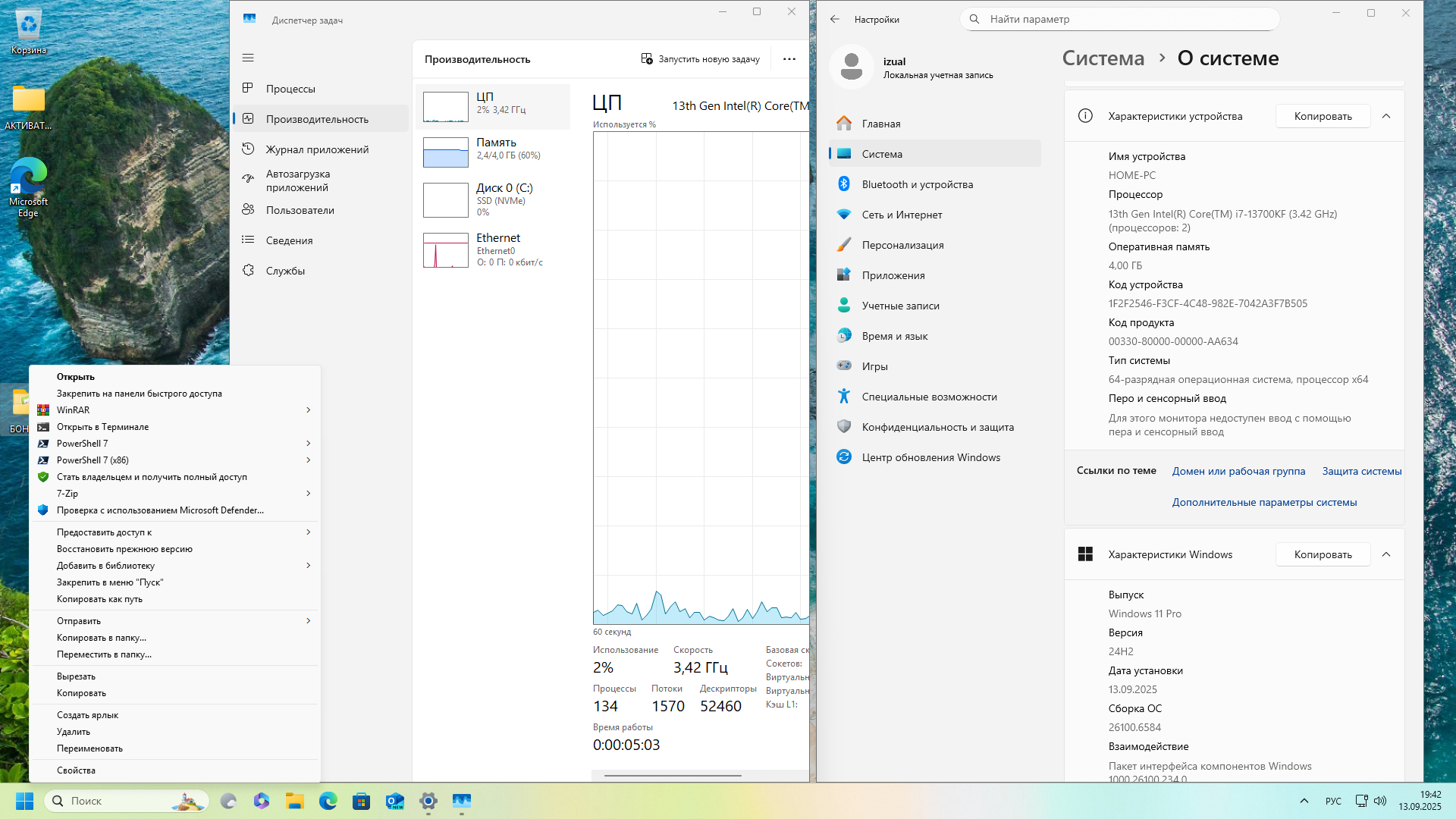Screen dimensions: 1456x819
Task: Click the back arrow in Settings
Action: 834,19
